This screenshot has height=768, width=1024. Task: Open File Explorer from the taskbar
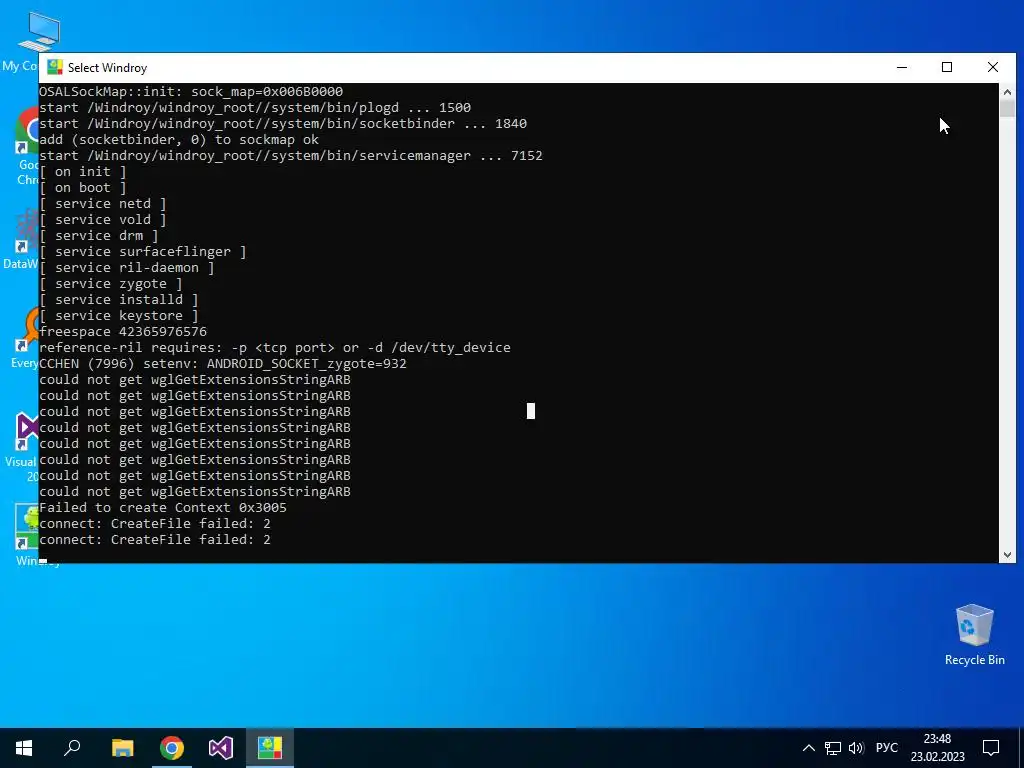click(x=122, y=748)
